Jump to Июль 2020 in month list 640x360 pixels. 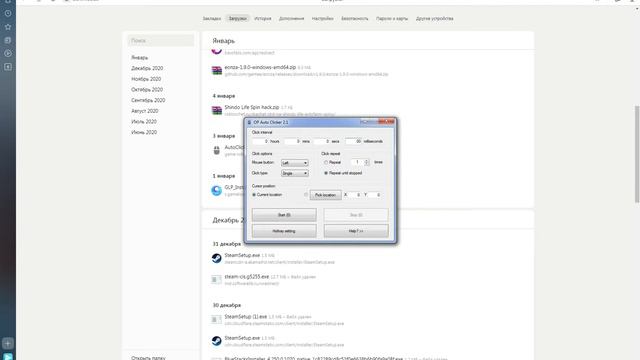click(x=144, y=122)
